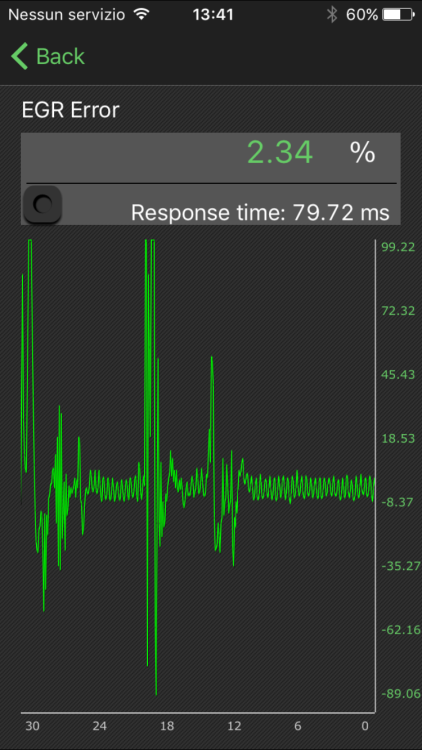This screenshot has height=750, width=422.
Task: Go back using the Back button
Action: tap(48, 56)
